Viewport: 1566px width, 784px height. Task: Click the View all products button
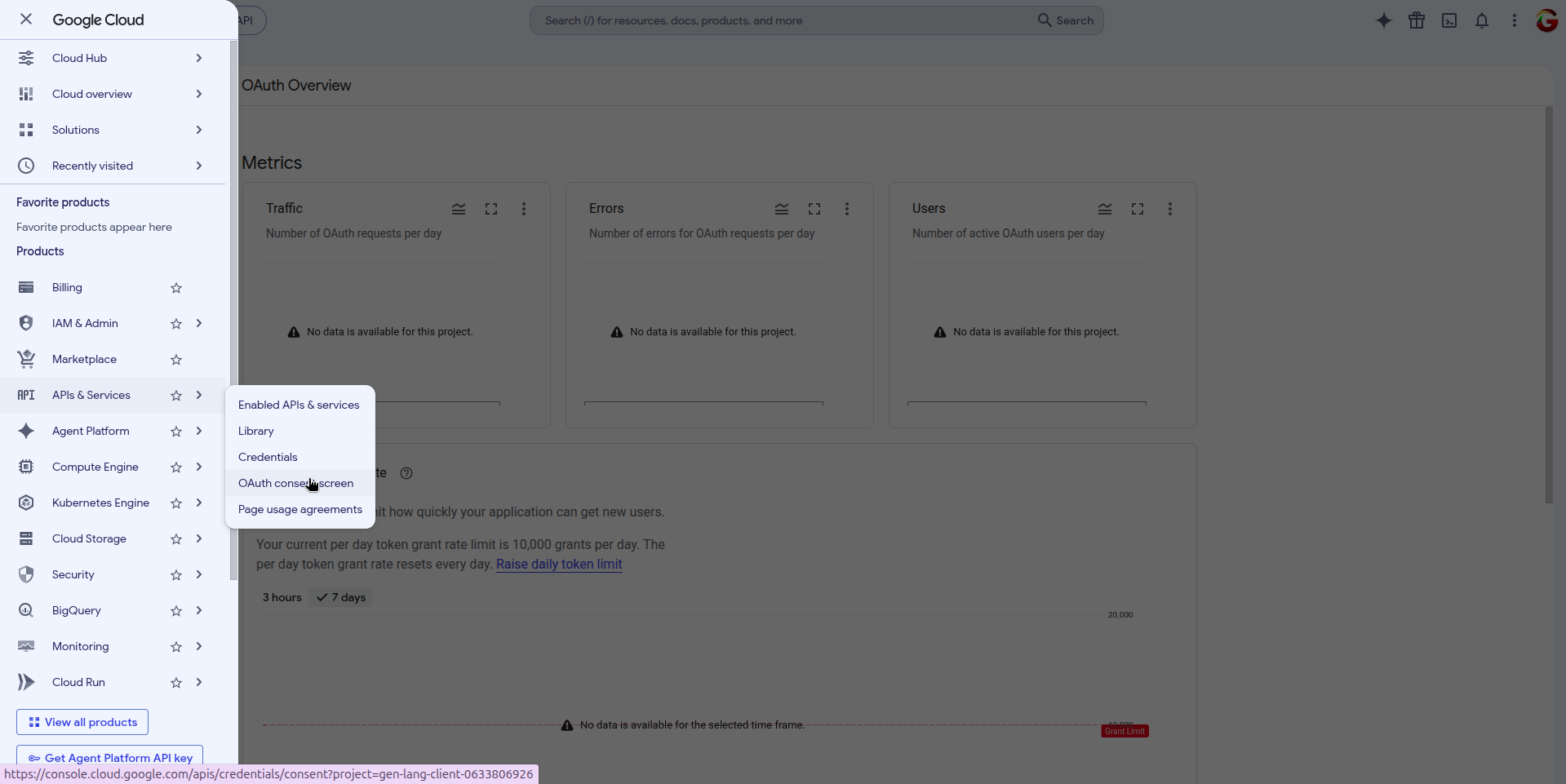click(82, 722)
